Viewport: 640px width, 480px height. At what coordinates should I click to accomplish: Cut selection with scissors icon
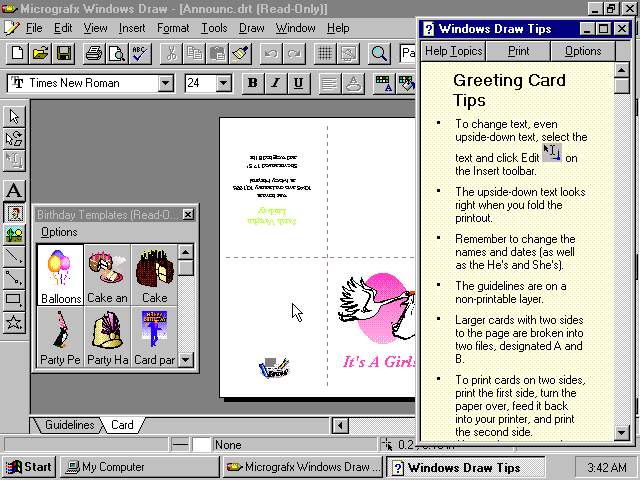tap(171, 53)
